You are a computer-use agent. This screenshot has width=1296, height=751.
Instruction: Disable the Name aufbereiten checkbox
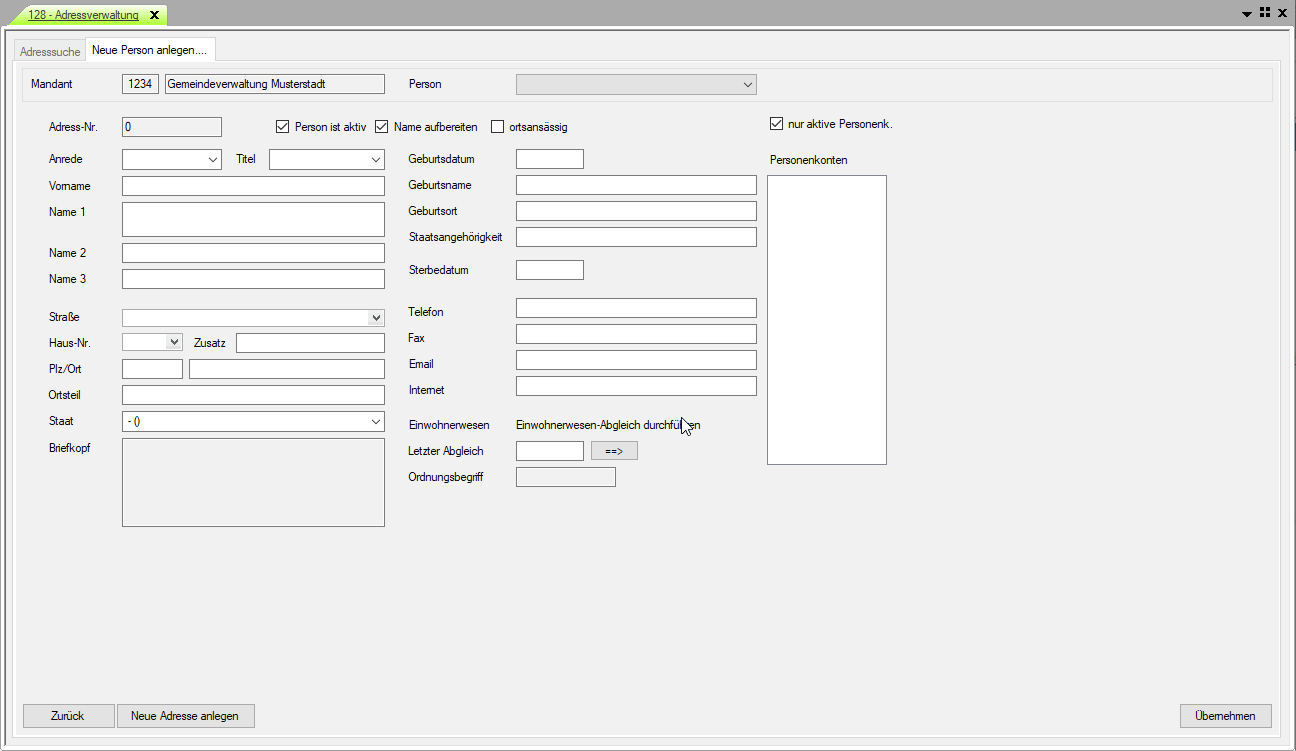tap(381, 127)
